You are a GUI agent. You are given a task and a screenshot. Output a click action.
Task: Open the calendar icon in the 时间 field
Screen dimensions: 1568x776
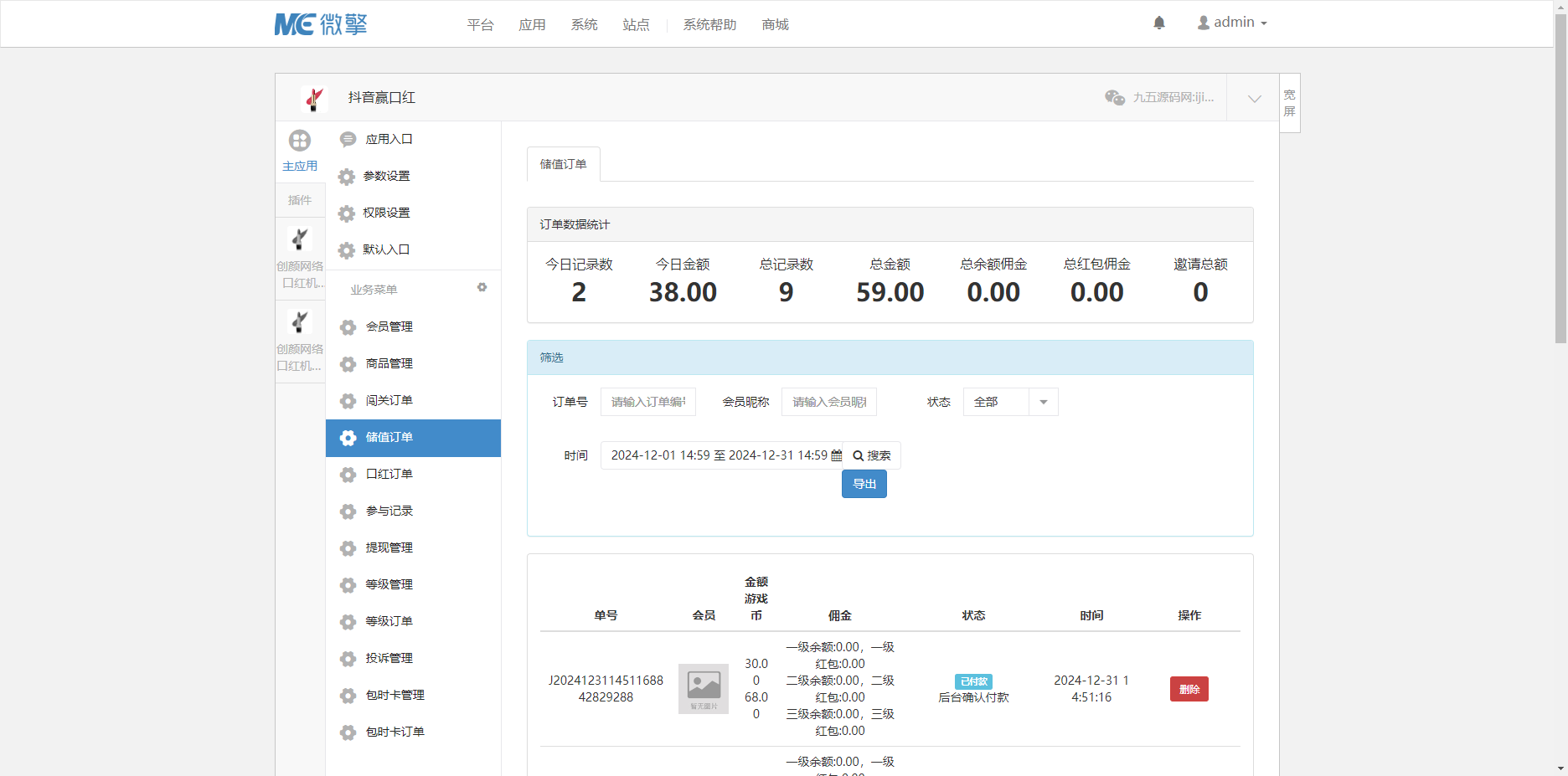pyautogui.click(x=836, y=455)
